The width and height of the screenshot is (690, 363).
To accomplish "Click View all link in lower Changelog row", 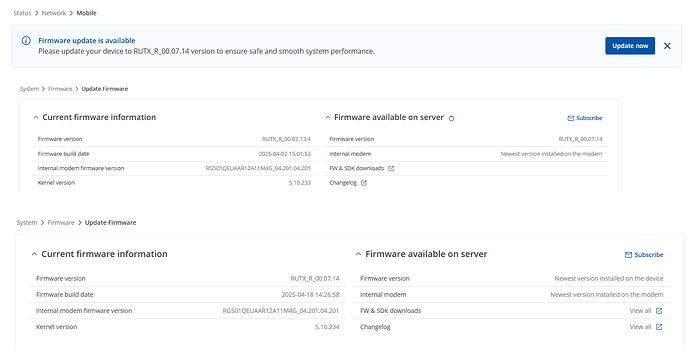I will coord(640,327).
